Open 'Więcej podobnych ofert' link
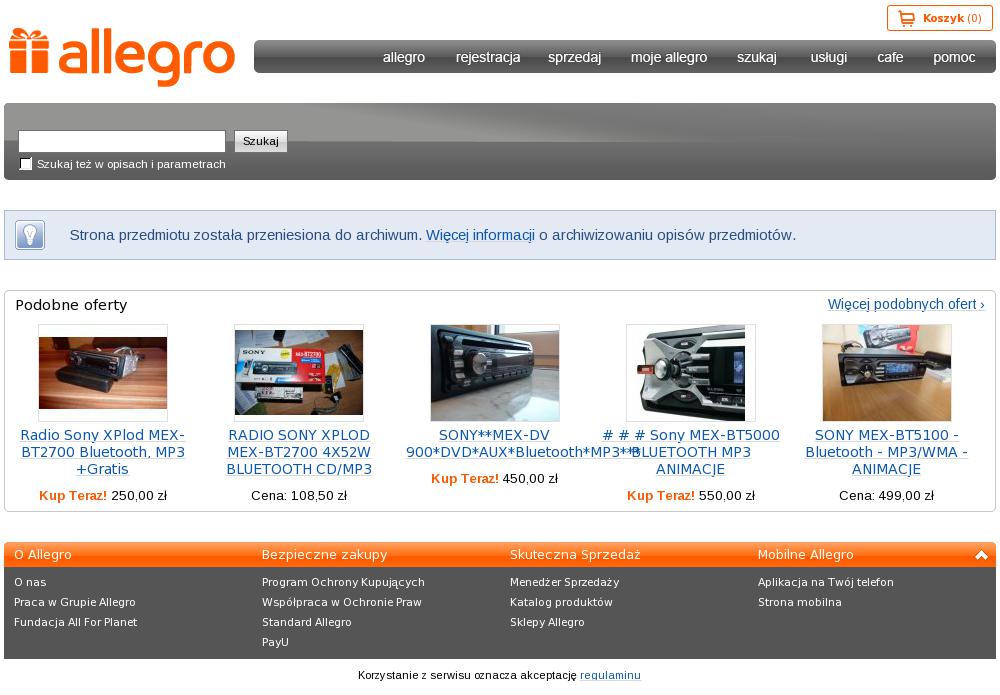This screenshot has height=695, width=1000. pos(906,304)
